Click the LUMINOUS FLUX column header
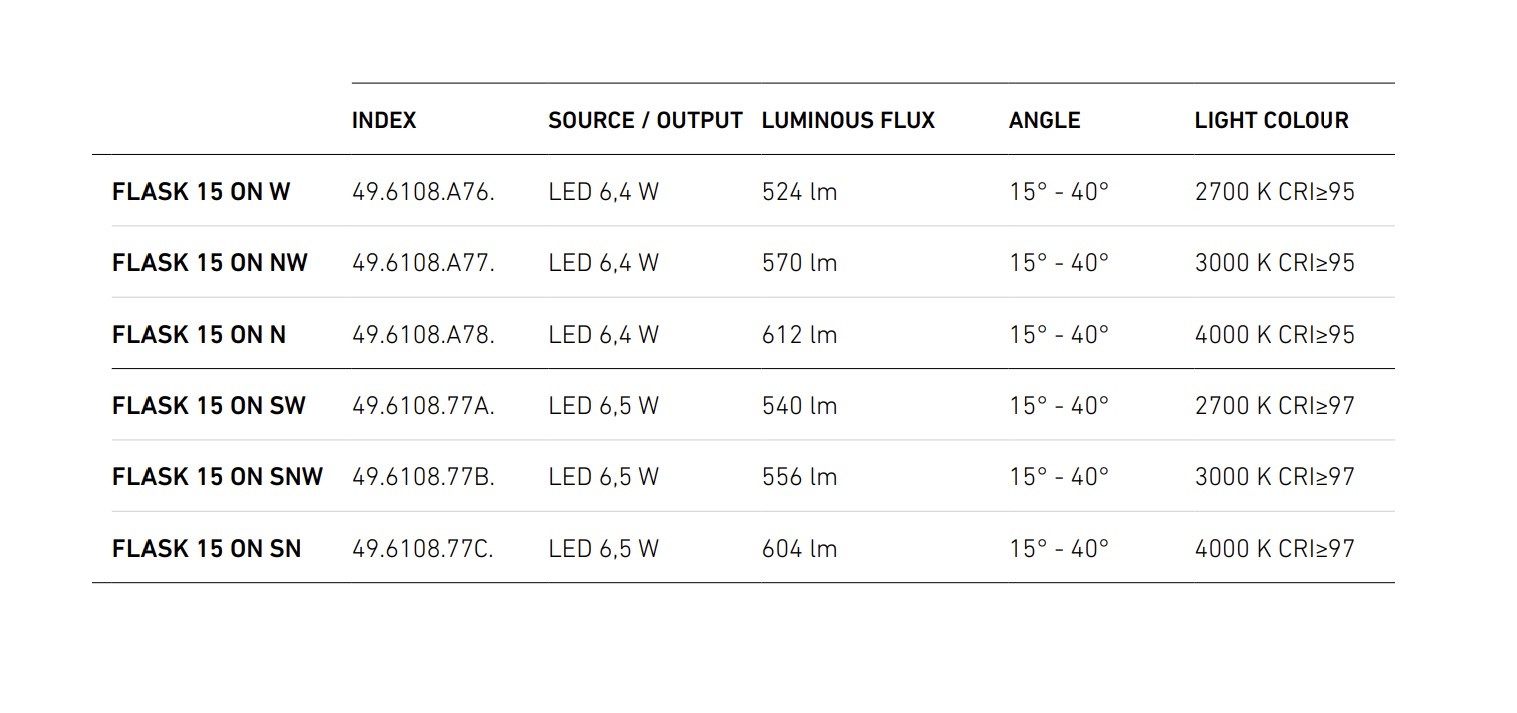Image resolution: width=1517 pixels, height=713 pixels. pos(848,121)
